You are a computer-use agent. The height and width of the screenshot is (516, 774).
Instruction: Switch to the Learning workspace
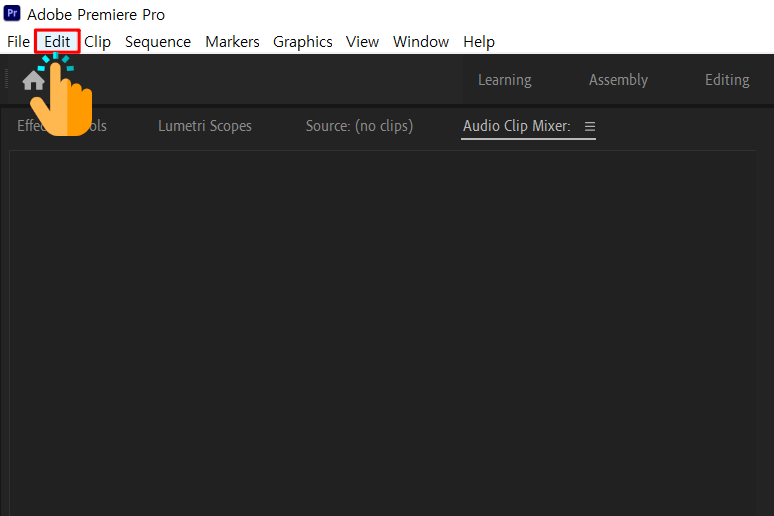coord(504,80)
